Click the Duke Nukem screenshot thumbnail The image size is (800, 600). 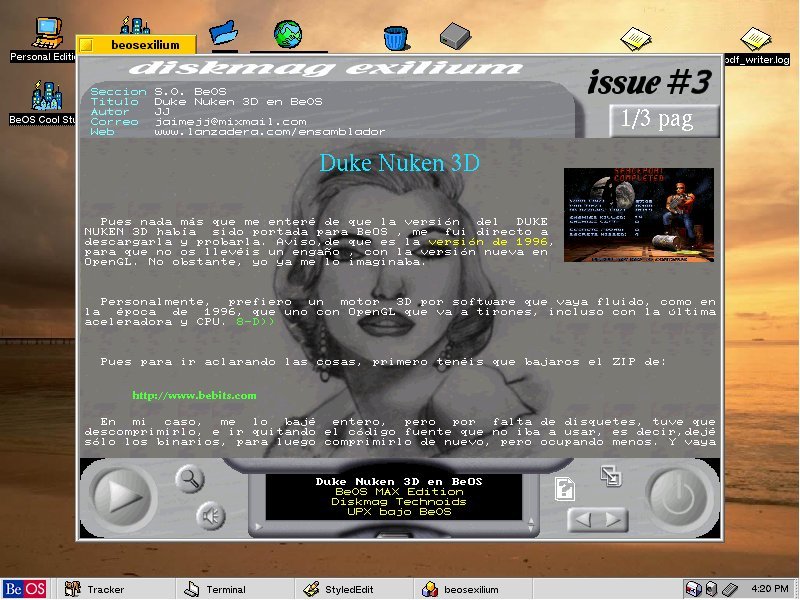639,215
